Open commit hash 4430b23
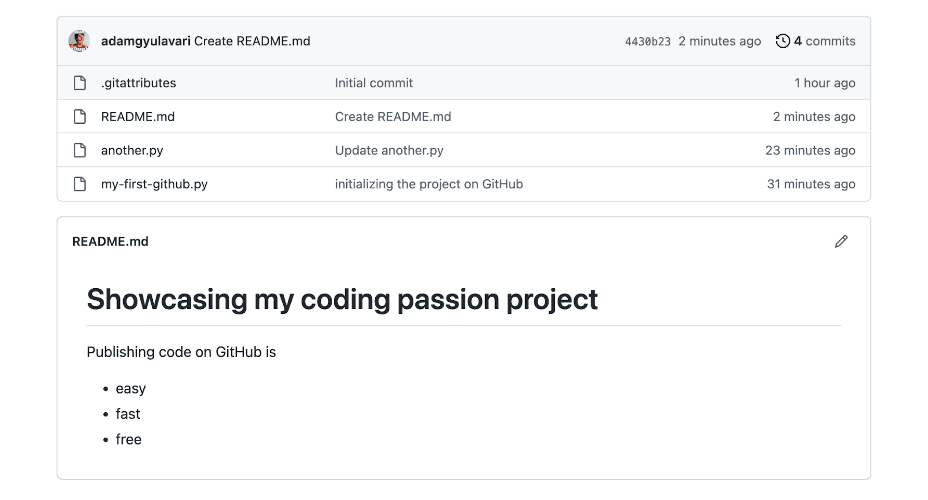The image size is (928, 500). point(647,42)
